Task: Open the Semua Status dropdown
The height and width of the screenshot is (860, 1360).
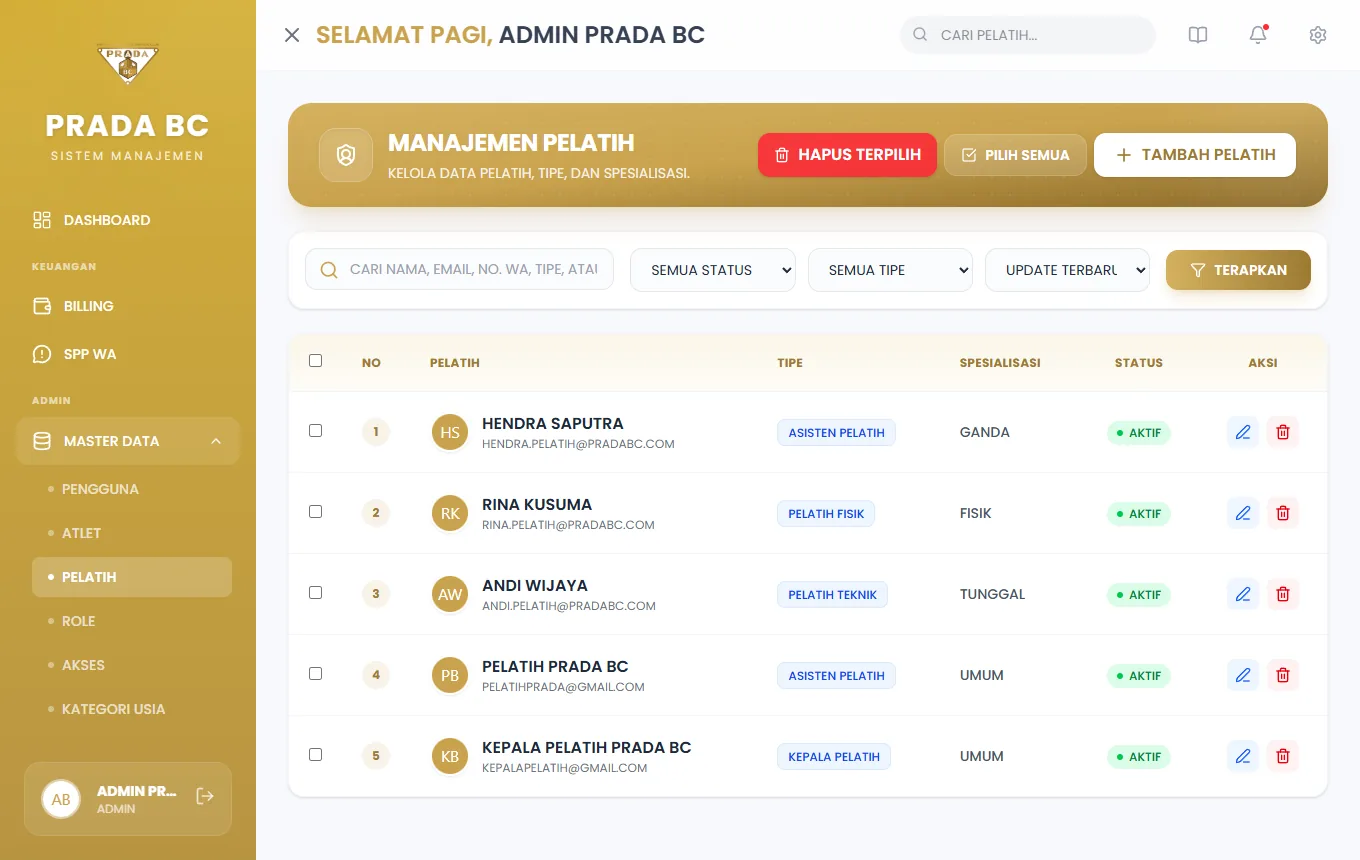Action: click(x=713, y=270)
